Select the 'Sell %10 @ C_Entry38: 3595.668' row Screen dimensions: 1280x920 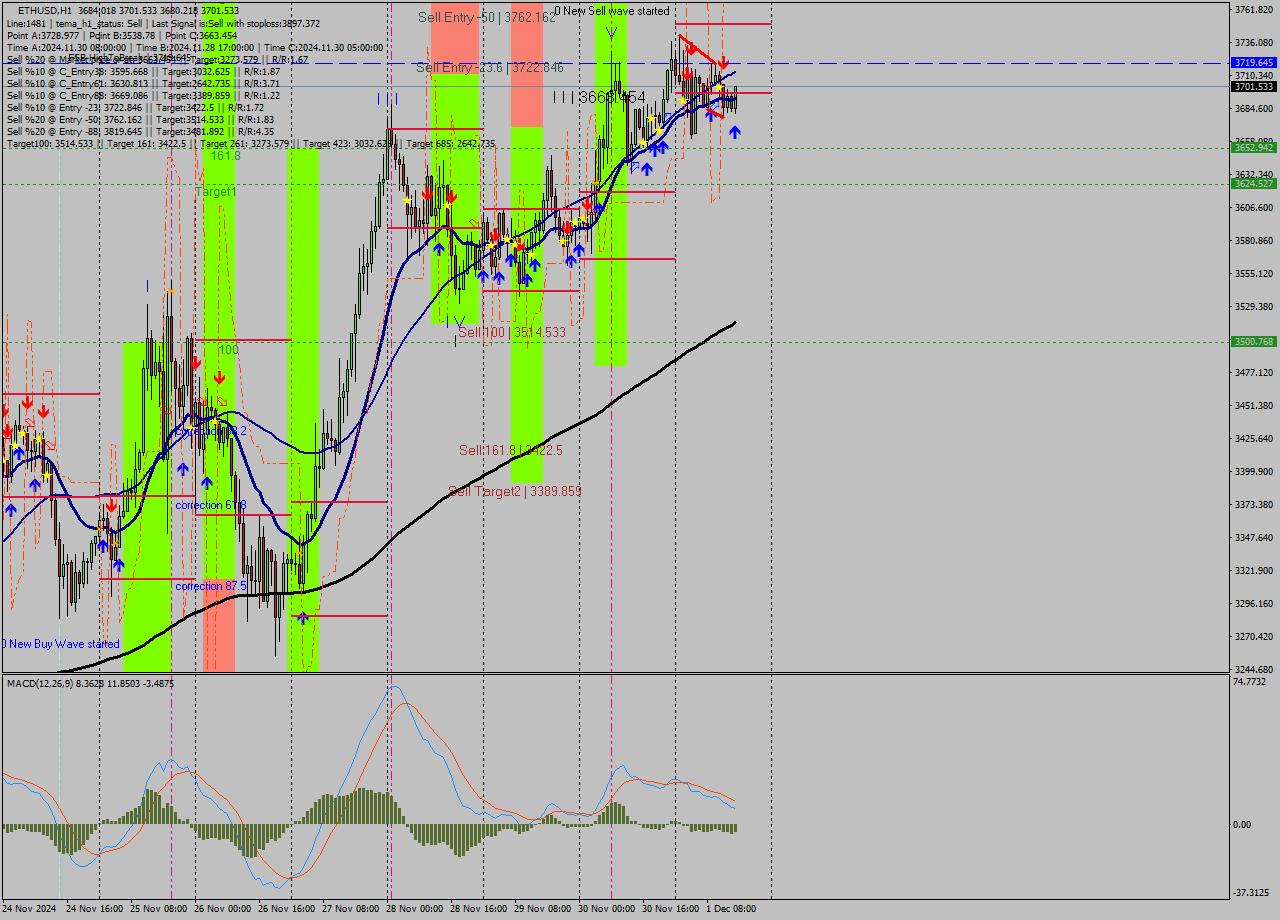(x=143, y=71)
